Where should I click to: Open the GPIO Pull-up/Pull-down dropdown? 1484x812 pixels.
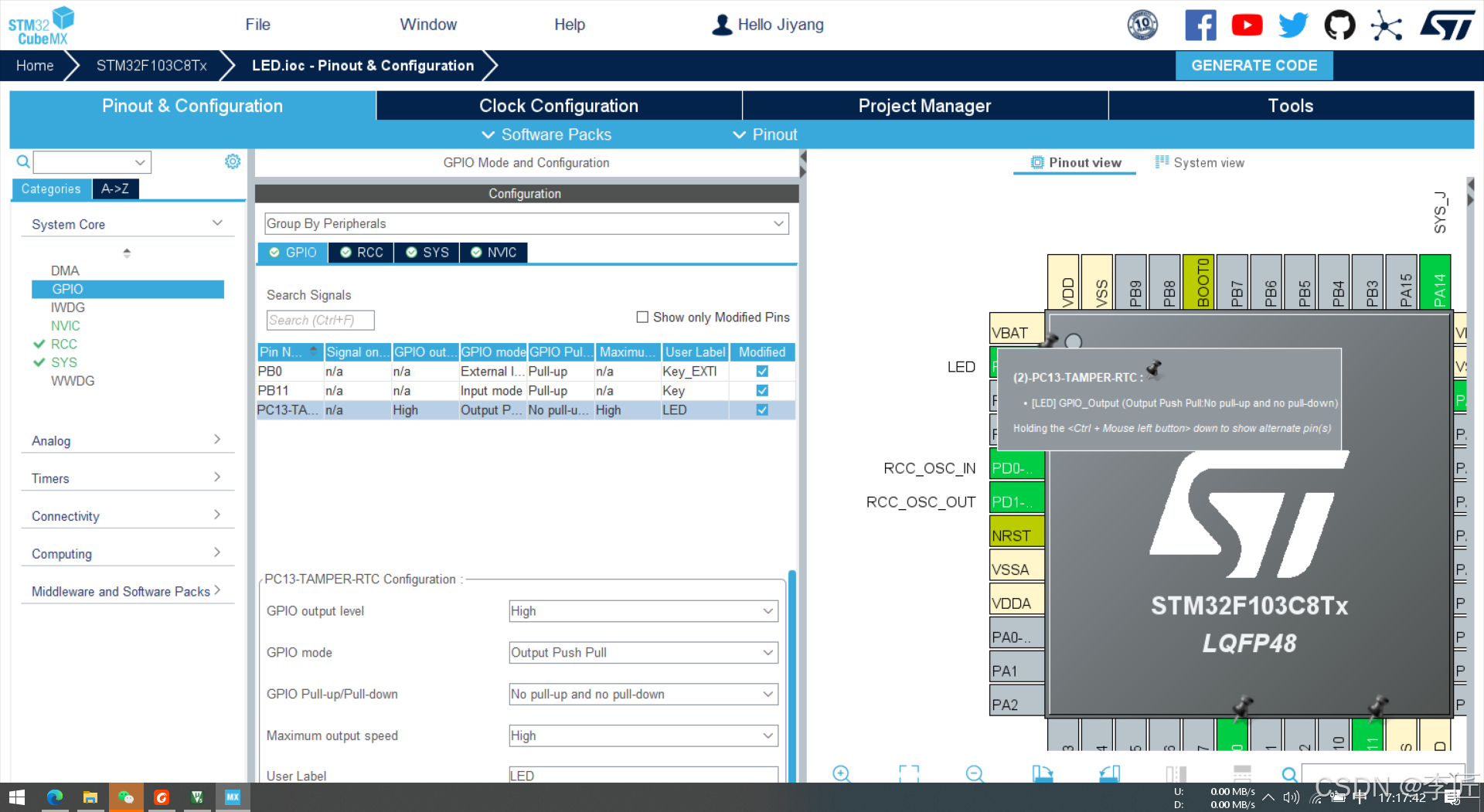click(x=643, y=695)
